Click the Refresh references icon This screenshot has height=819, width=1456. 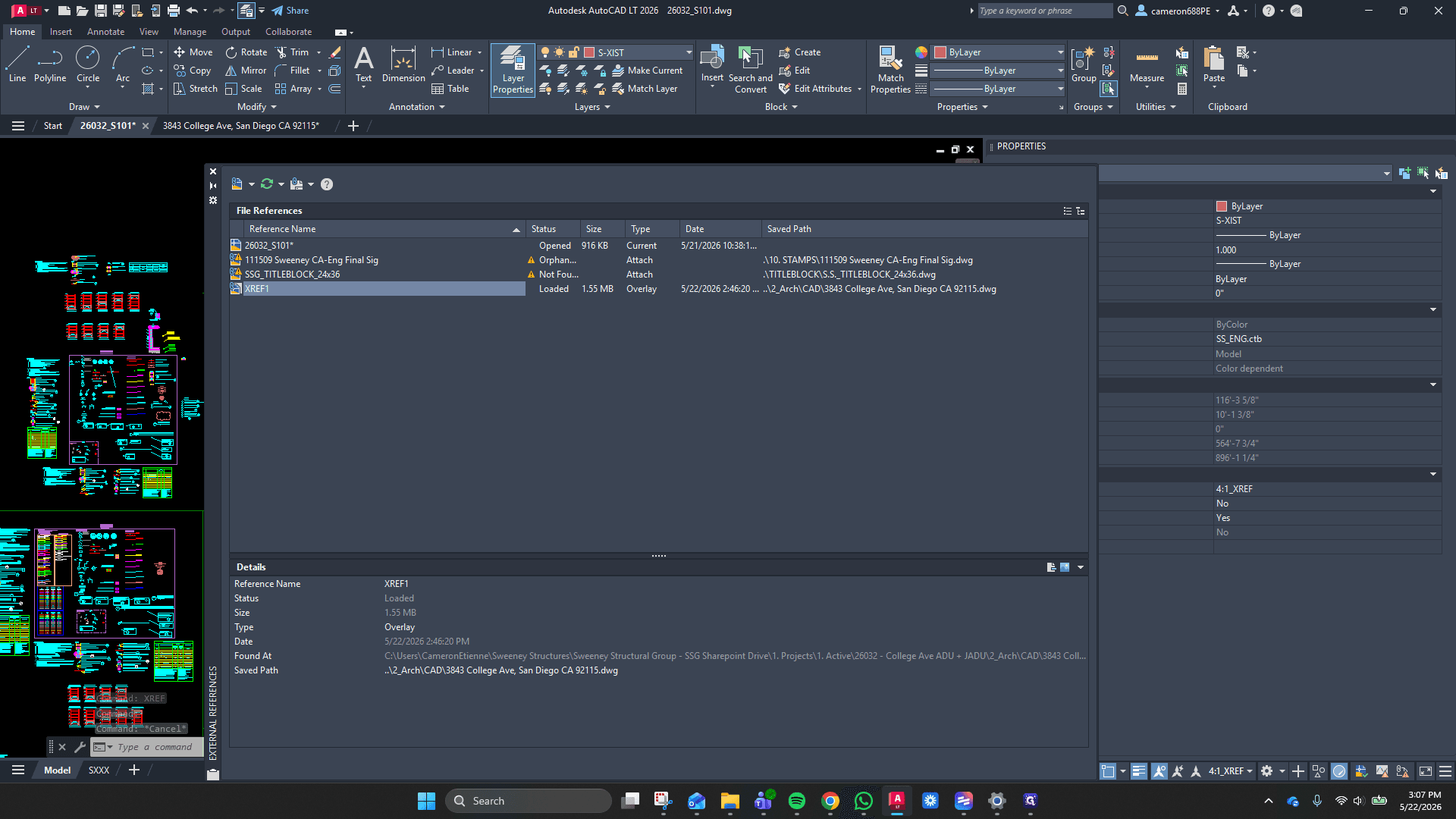(267, 184)
